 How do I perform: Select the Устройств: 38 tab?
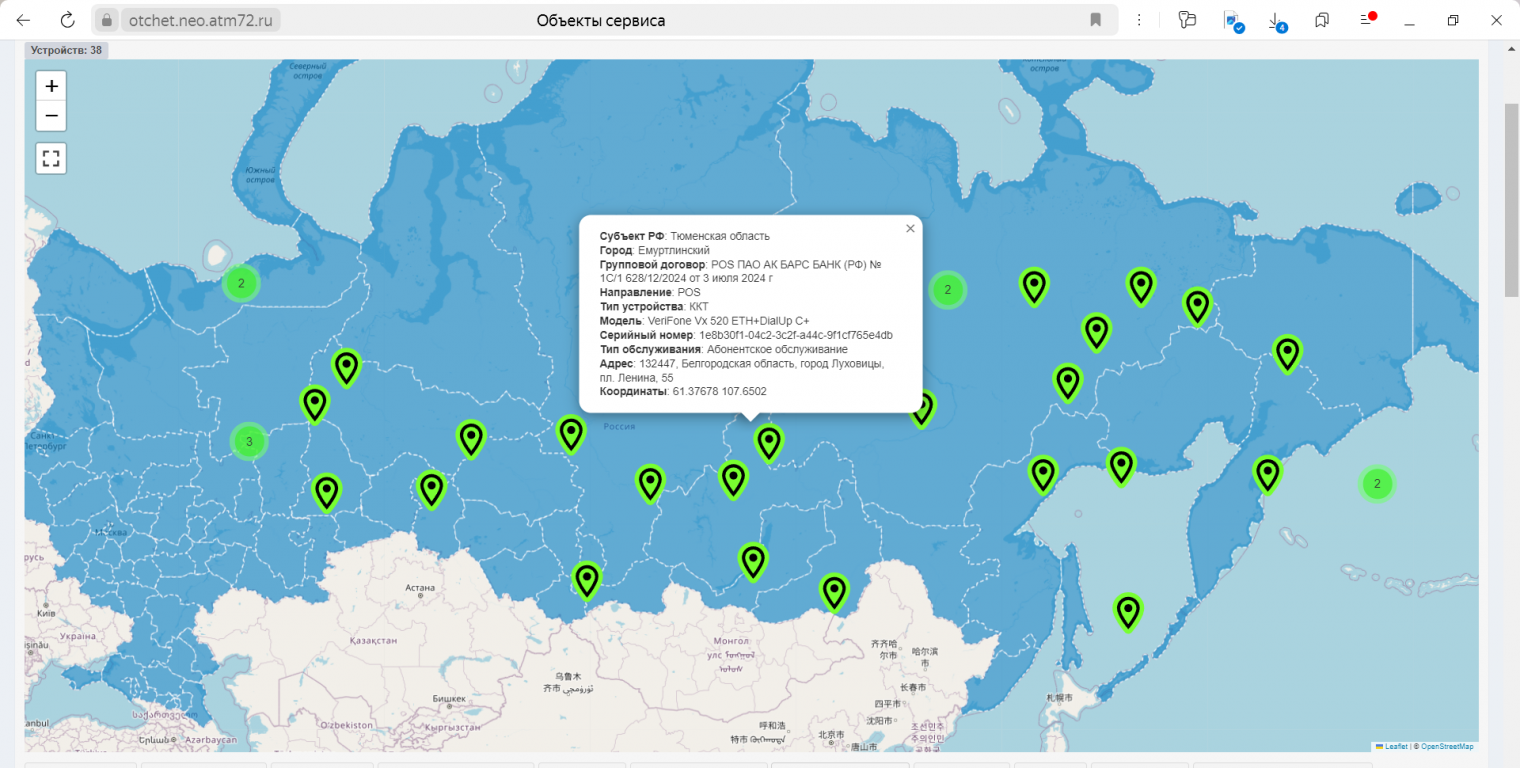coord(66,50)
